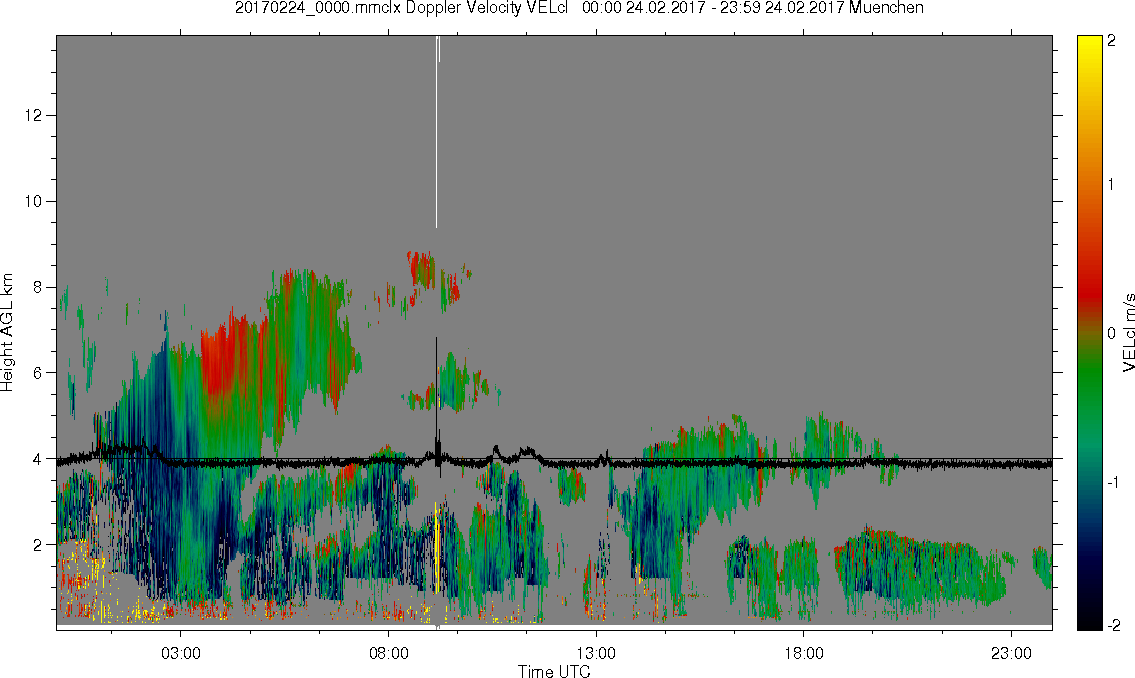The height and width of the screenshot is (678, 1135).
Task: Click the white vertical line near 09:00
Action: tap(436, 130)
